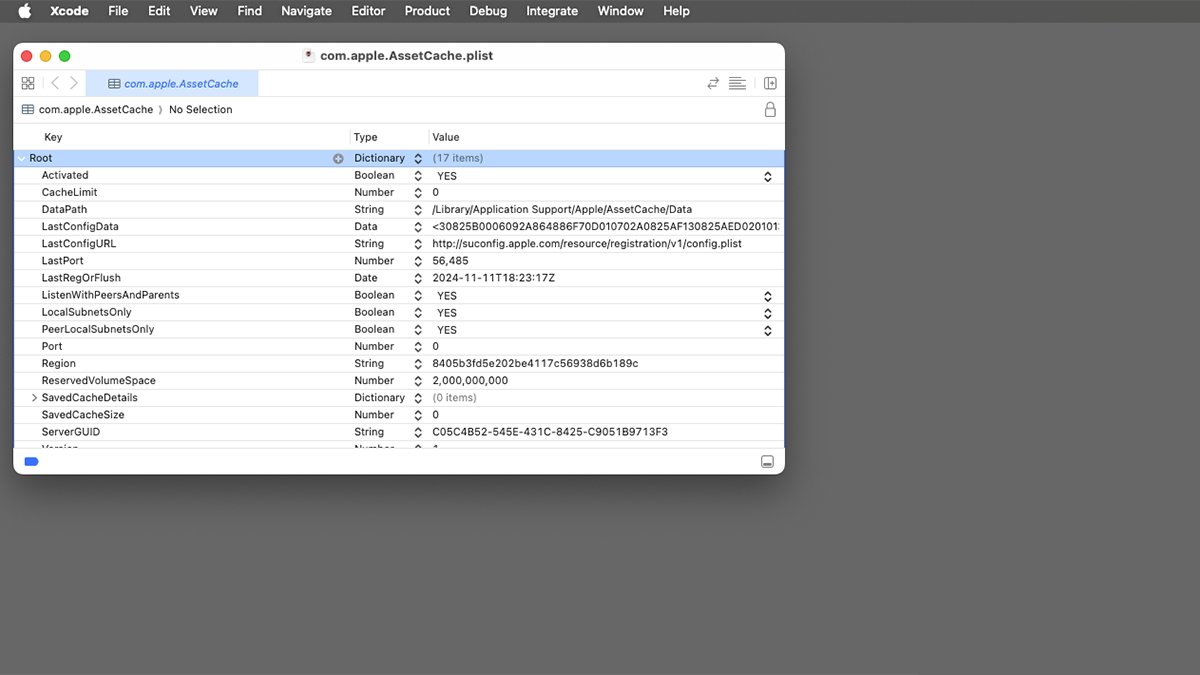Click the blue tag icon in the bottom bar

click(x=31, y=461)
